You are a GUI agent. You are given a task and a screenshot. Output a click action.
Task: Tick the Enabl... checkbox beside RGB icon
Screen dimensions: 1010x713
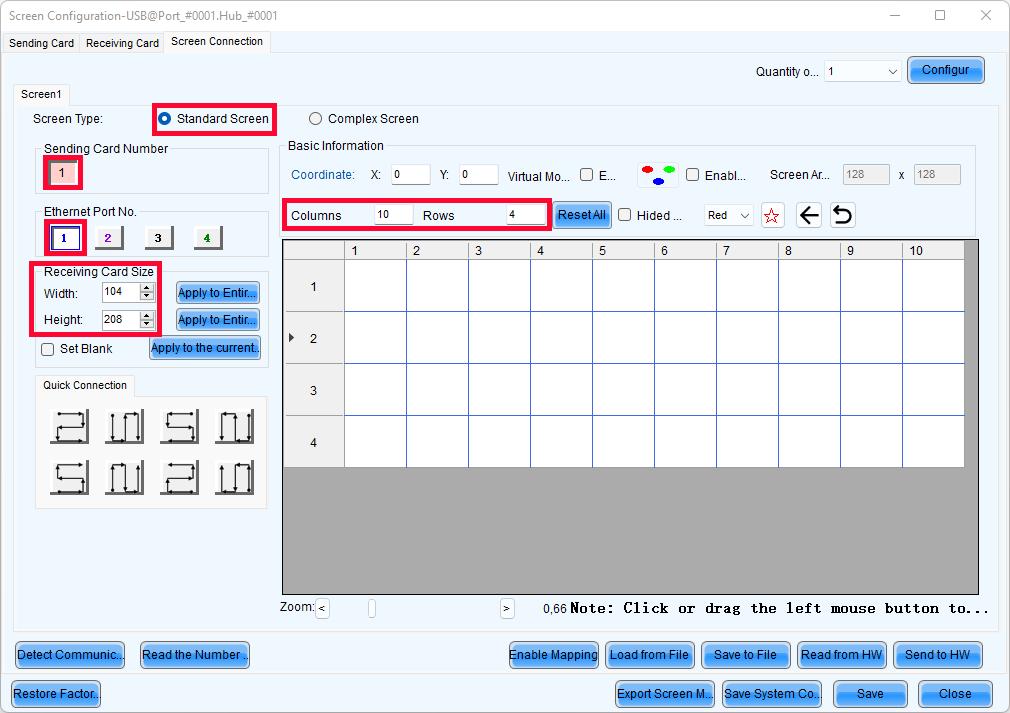click(692, 175)
